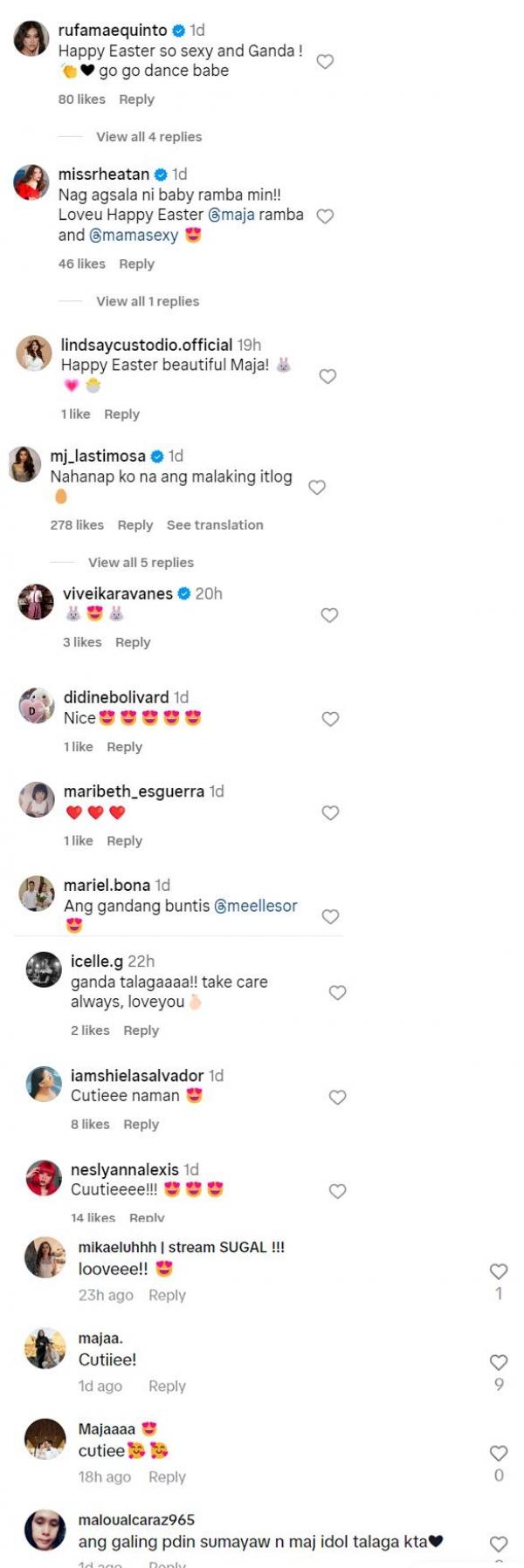Open missrheatan's profile picture

[31, 182]
